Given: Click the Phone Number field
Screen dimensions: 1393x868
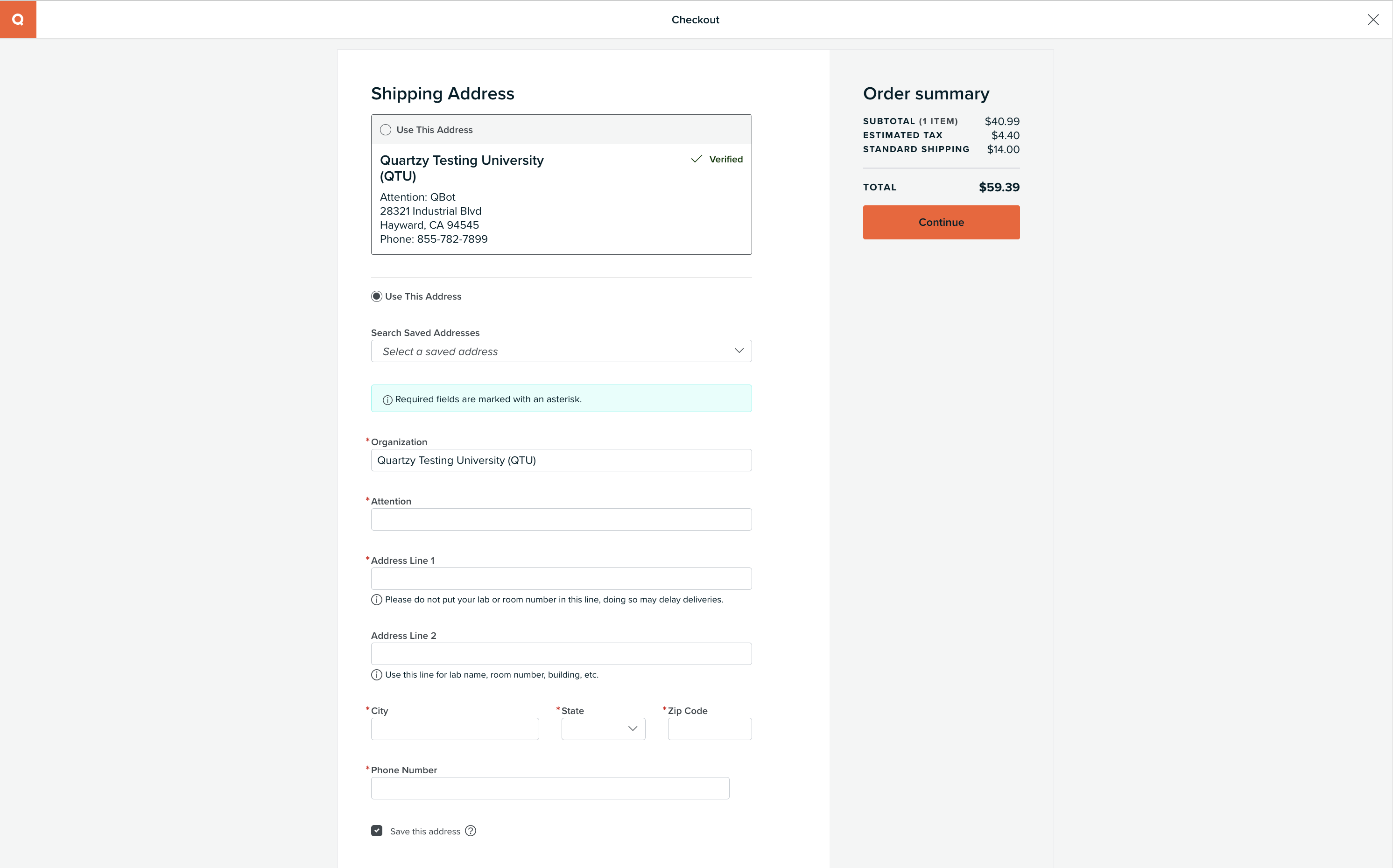Looking at the screenshot, I should [x=549, y=788].
